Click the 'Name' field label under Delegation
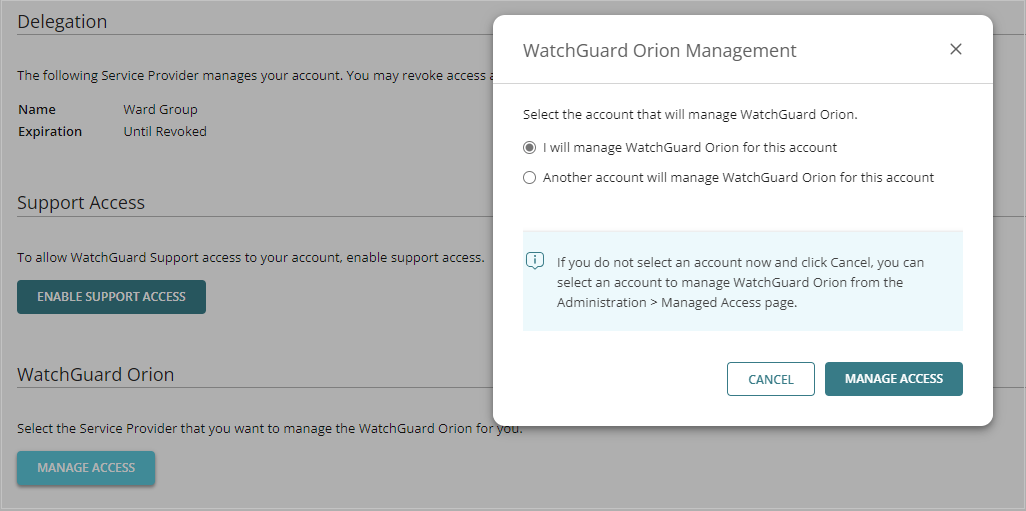Screen dimensions: 1026x511 37,109
